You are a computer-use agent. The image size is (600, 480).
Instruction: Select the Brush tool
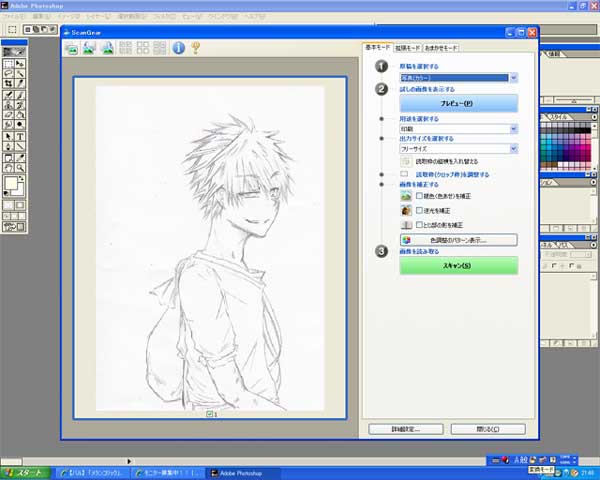coord(20,95)
